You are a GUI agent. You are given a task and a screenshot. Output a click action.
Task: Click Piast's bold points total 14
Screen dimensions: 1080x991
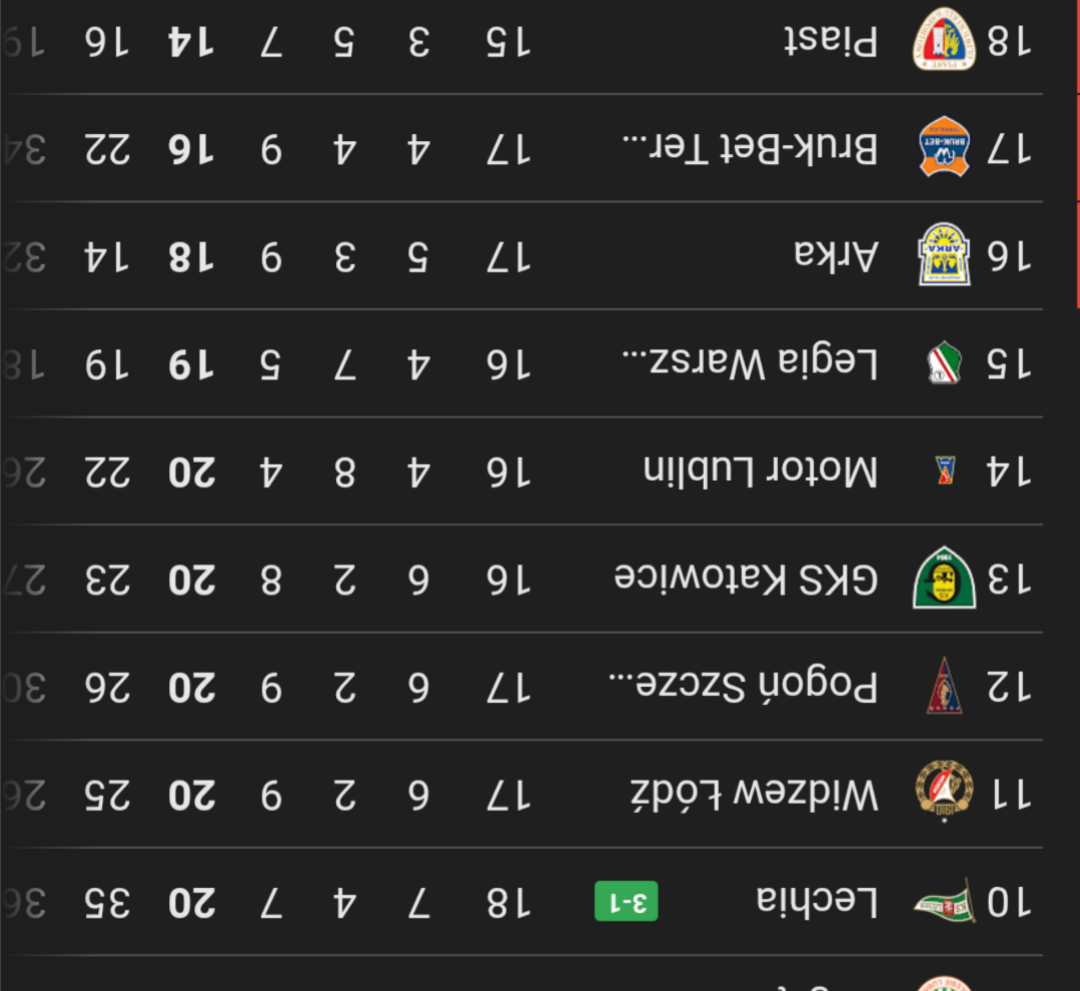click(191, 41)
